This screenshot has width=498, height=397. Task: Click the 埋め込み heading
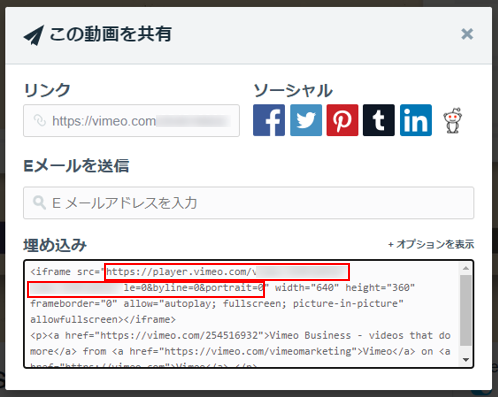pyautogui.click(x=55, y=245)
